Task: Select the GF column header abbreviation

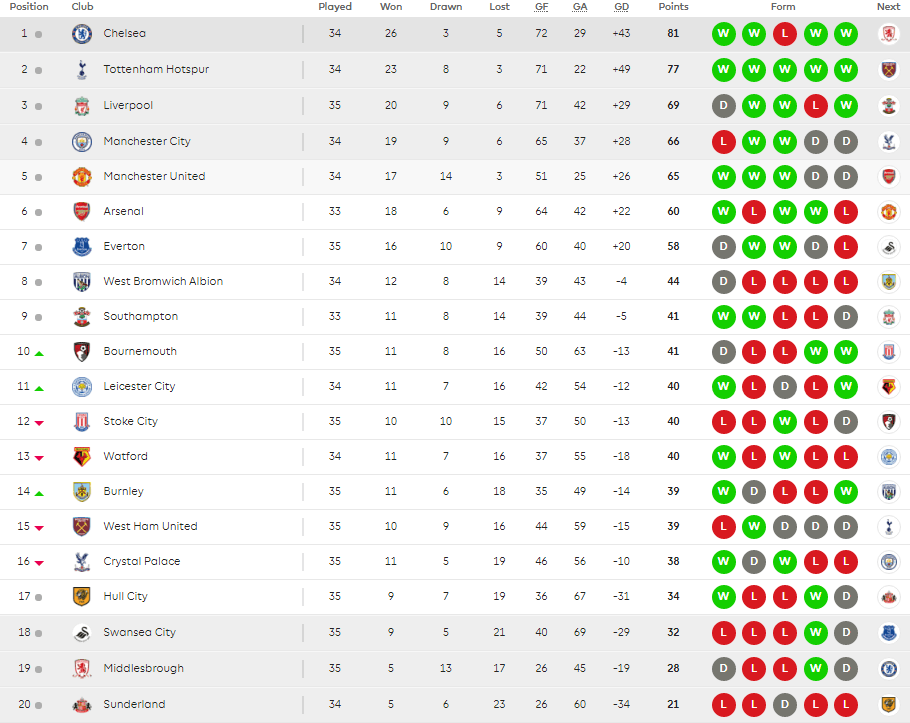Action: [541, 7]
